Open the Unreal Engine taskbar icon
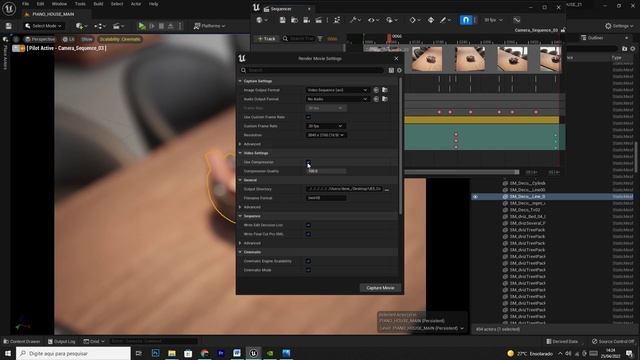This screenshot has width=640, height=360. [253, 353]
